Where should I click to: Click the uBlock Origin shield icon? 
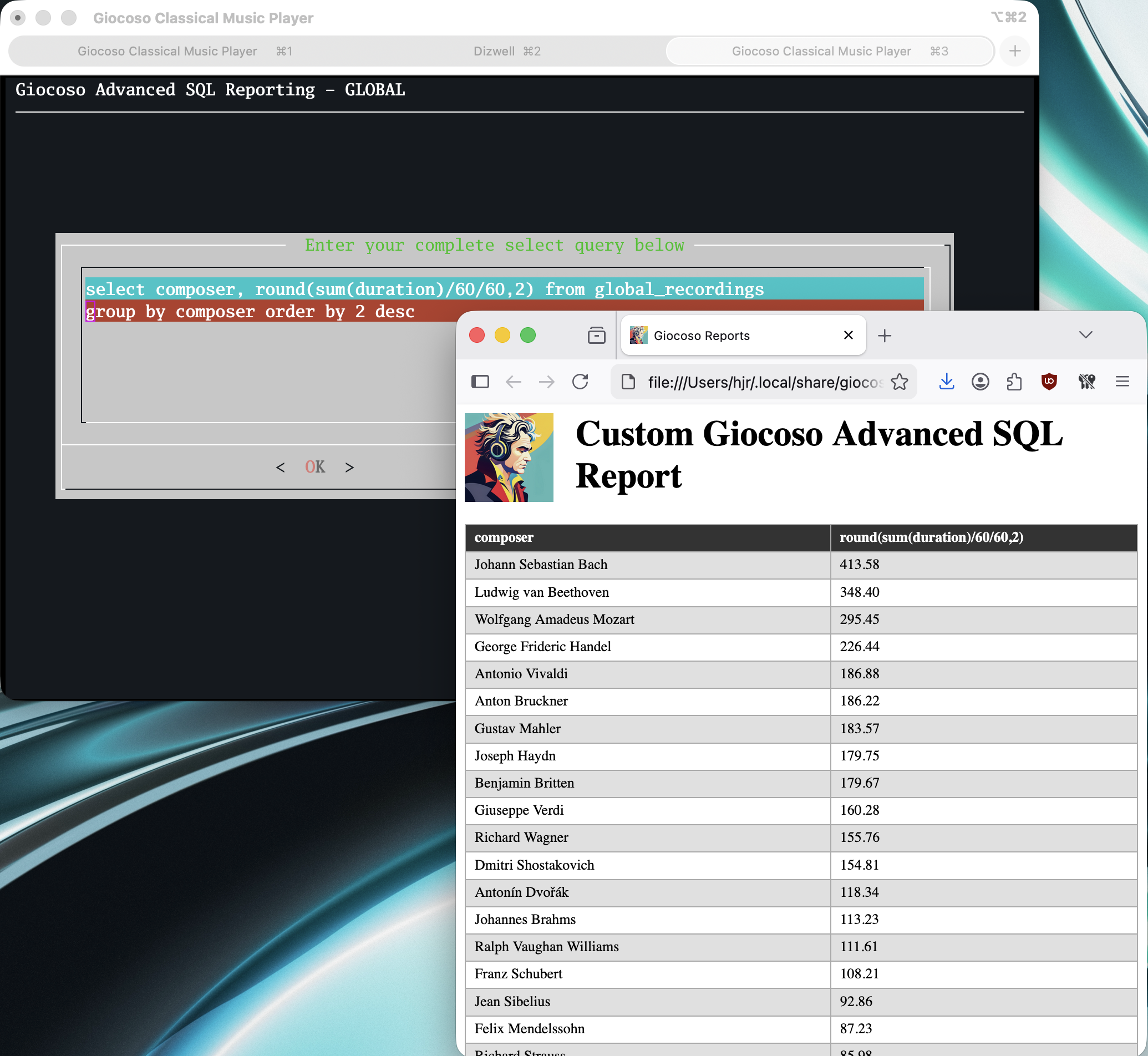coord(1049,382)
